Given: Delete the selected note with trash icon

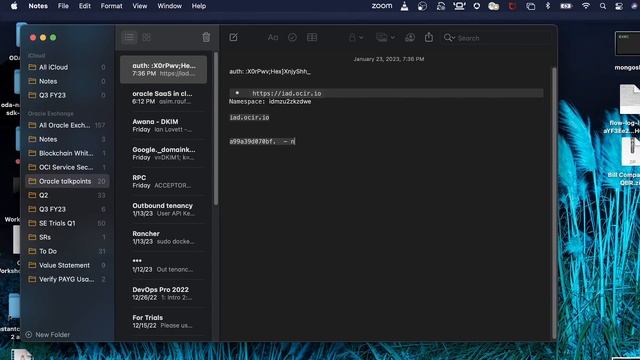Looking at the screenshot, I should click(206, 38).
